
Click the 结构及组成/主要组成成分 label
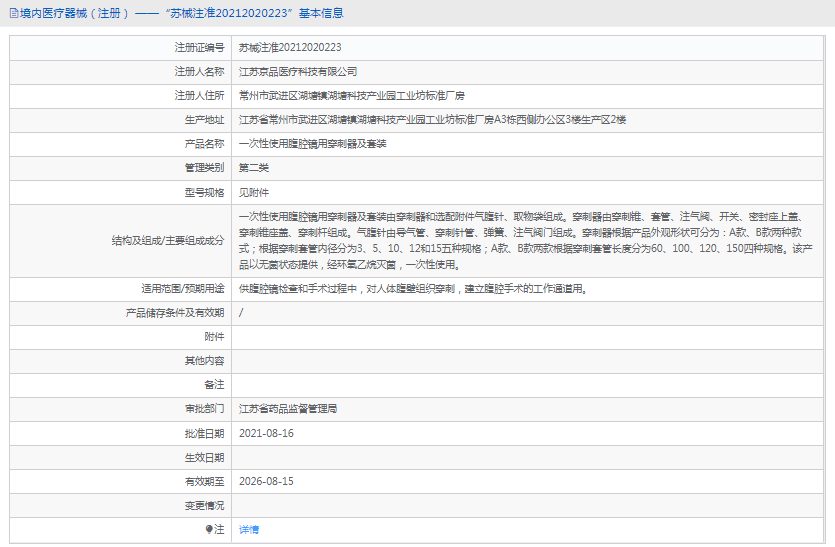coord(168,241)
